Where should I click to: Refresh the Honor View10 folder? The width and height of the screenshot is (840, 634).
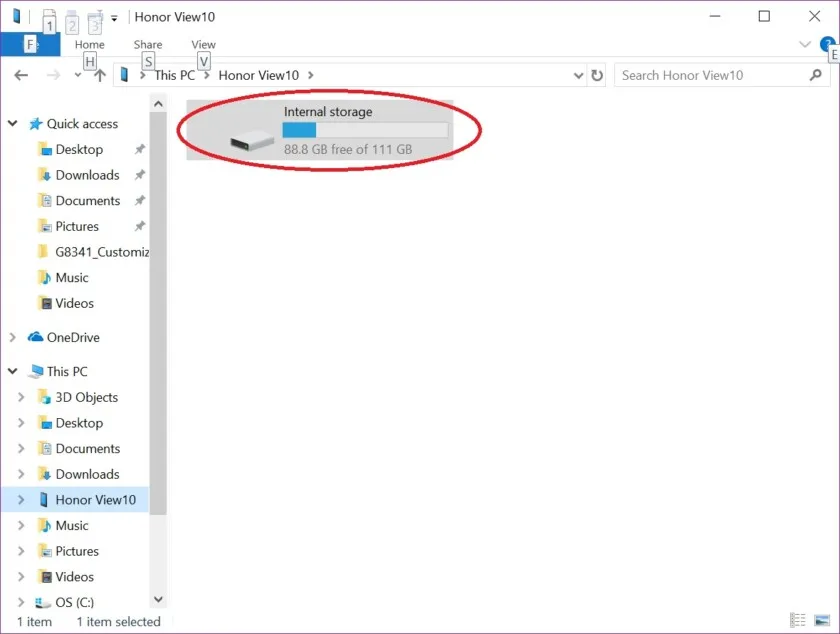pyautogui.click(x=597, y=75)
